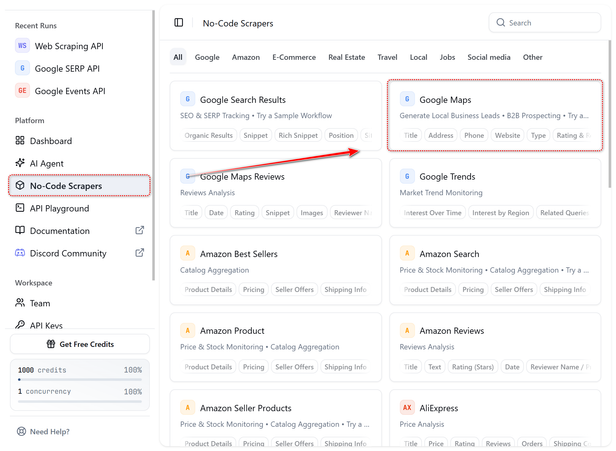The width and height of the screenshot is (616, 451).
Task: Open the Real Estate category tab
Action: click(346, 57)
